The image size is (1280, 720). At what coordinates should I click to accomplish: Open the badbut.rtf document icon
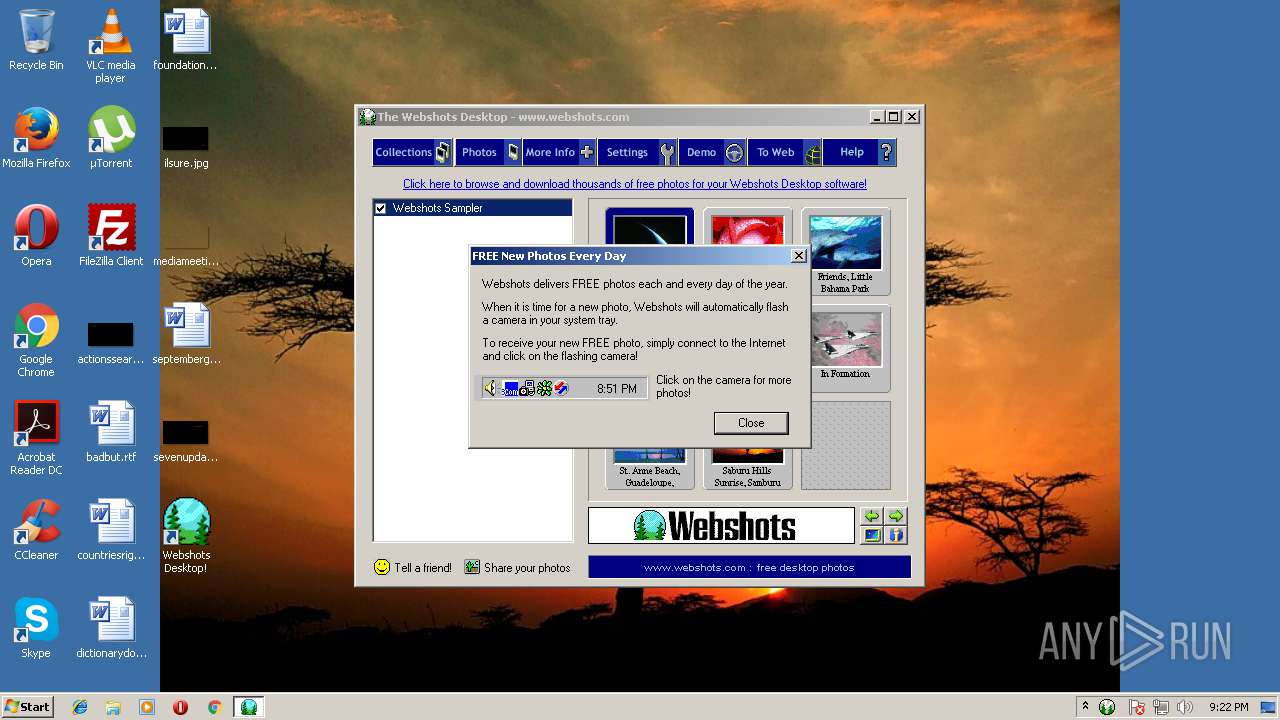coord(111,432)
